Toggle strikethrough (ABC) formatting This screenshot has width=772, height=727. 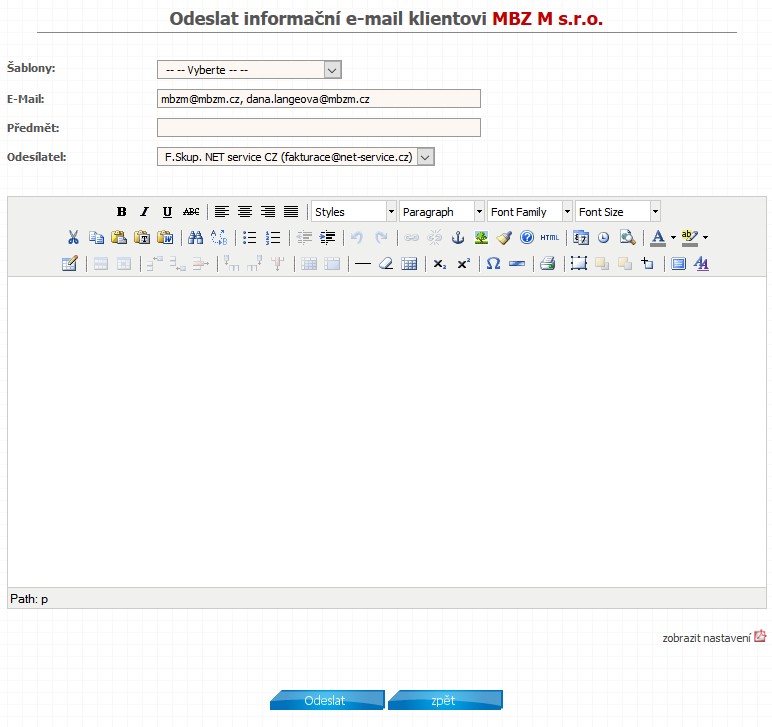pos(191,212)
